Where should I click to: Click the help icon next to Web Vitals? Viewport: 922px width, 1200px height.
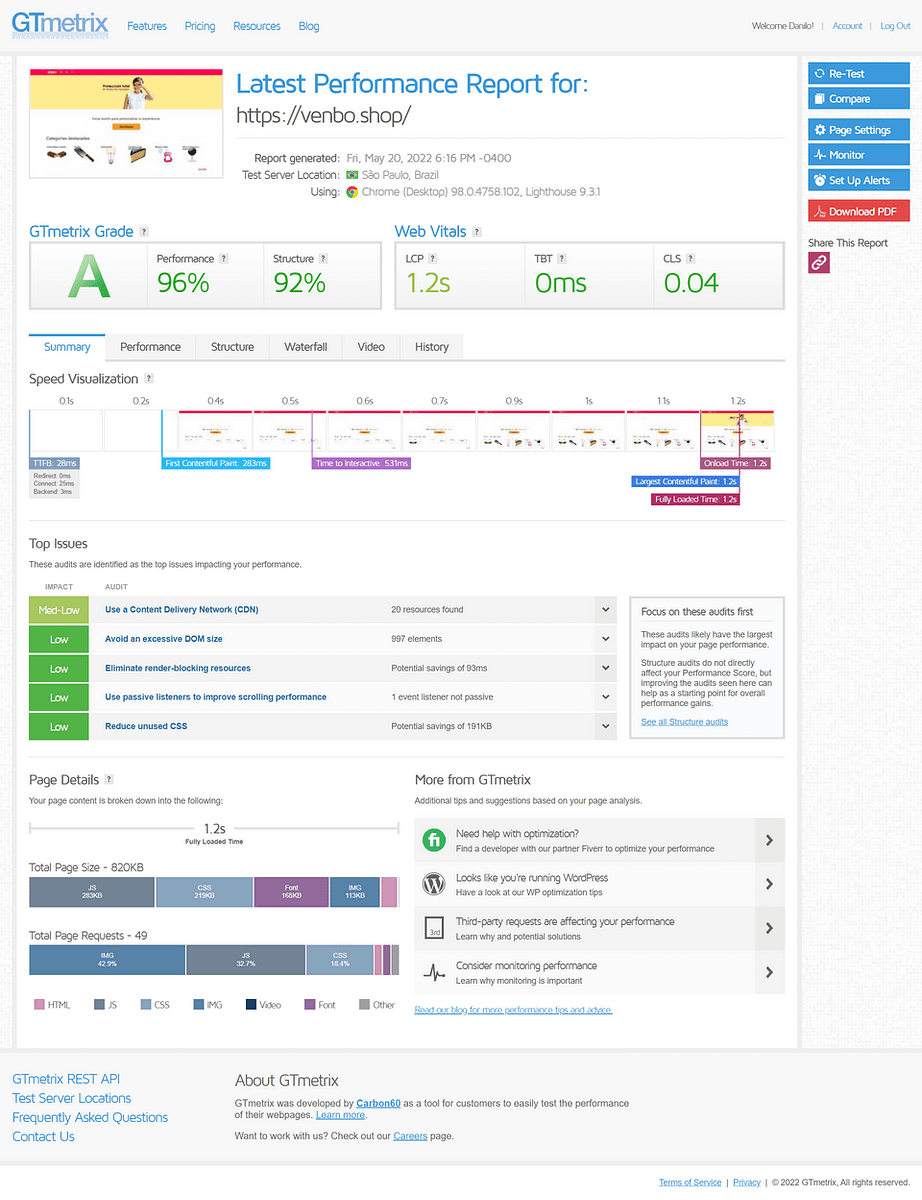click(477, 232)
